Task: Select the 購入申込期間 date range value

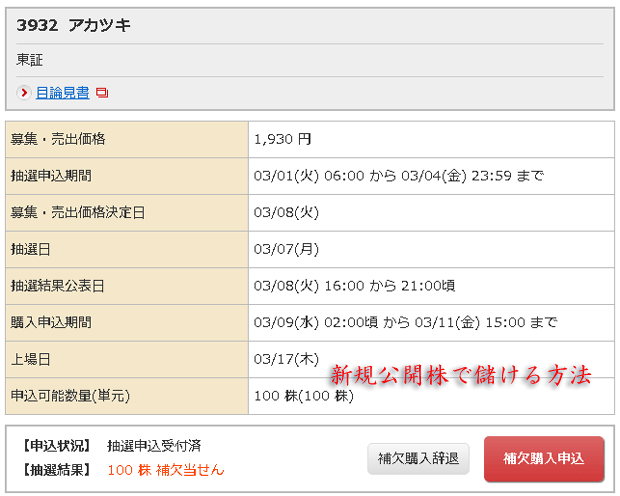Action: pyautogui.click(x=406, y=322)
